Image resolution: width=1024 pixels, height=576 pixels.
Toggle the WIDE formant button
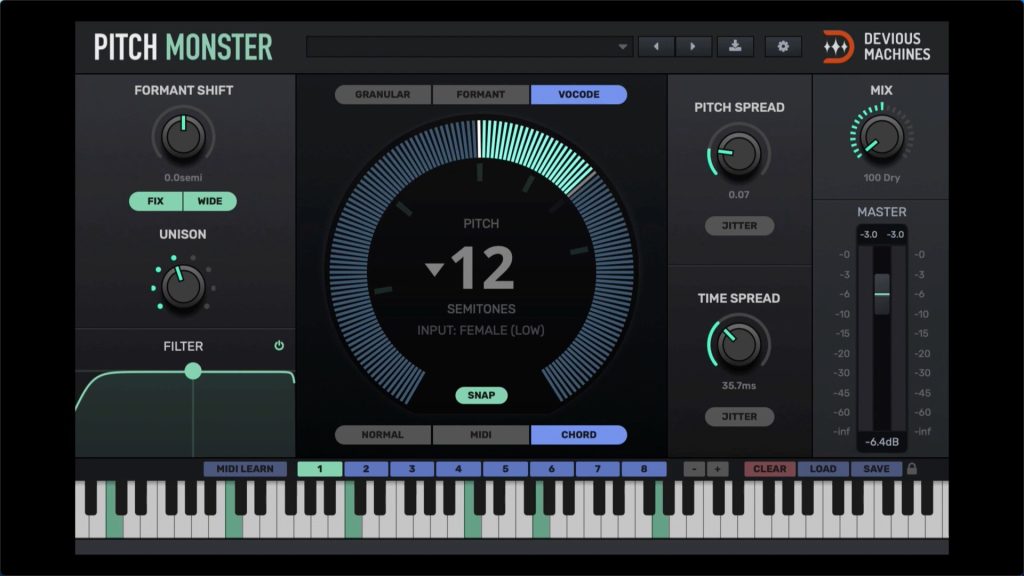coord(210,201)
